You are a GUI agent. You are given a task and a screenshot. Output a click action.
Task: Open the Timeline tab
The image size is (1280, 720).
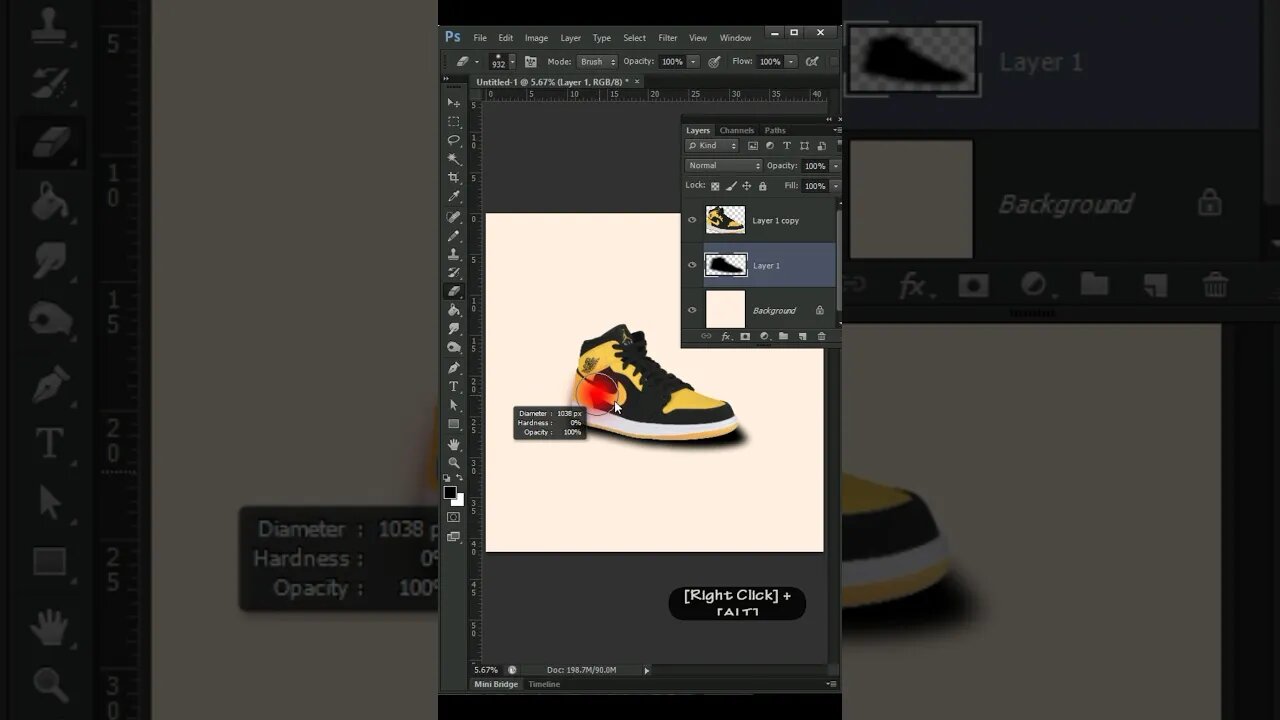coord(544,684)
